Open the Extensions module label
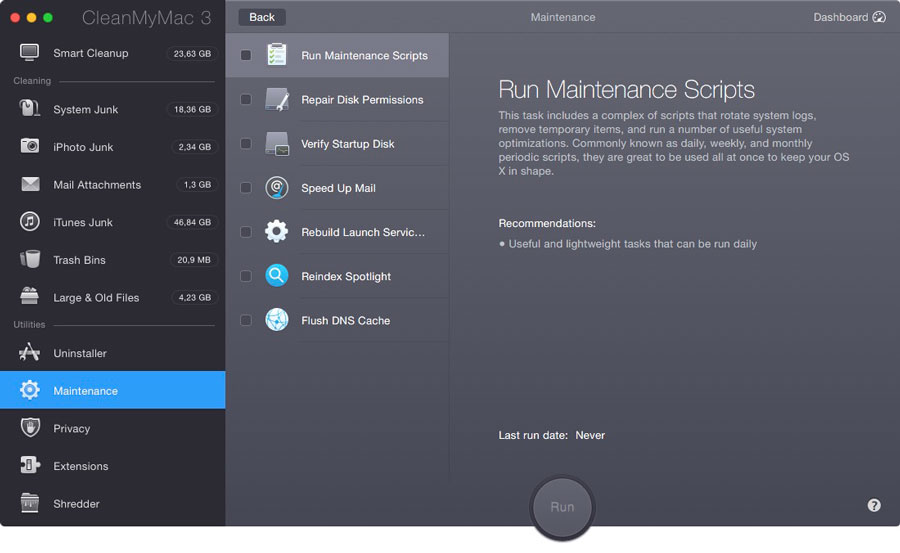Screen dimensions: 900x553 [x=81, y=466]
